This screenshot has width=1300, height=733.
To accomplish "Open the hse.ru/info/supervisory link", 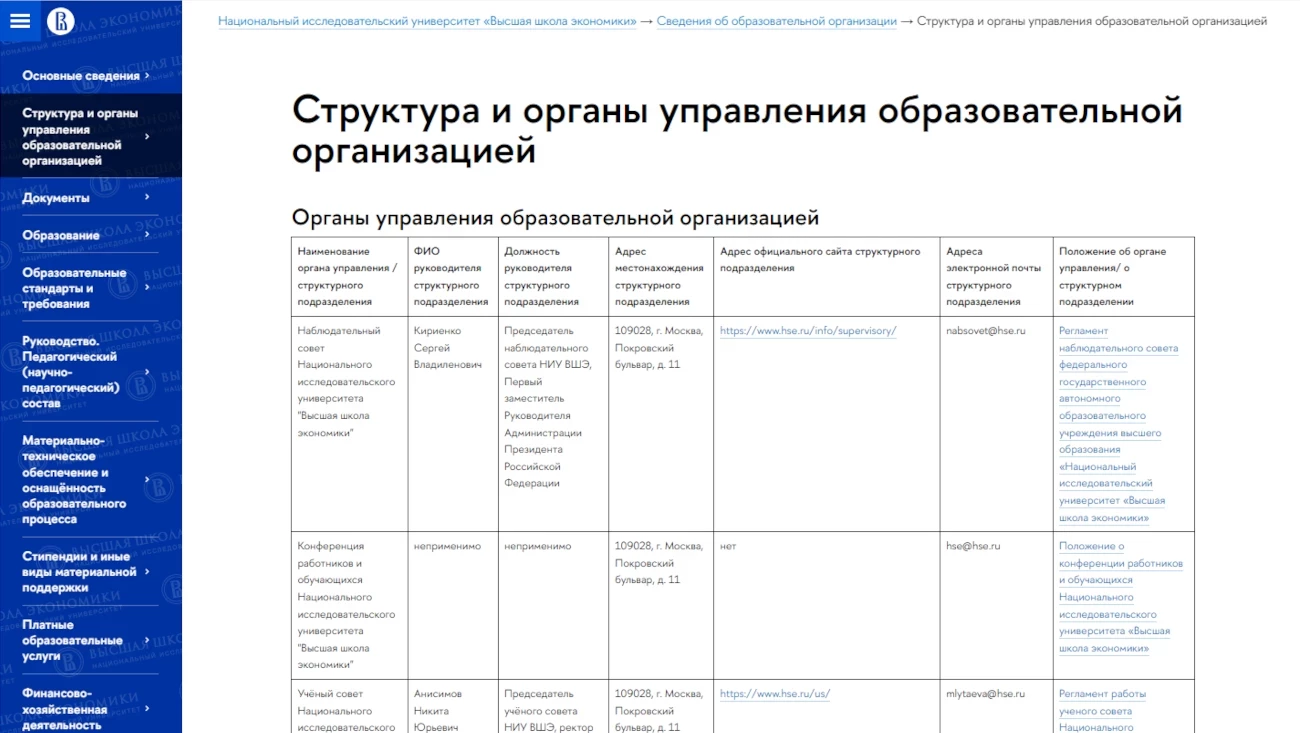I will click(808, 331).
